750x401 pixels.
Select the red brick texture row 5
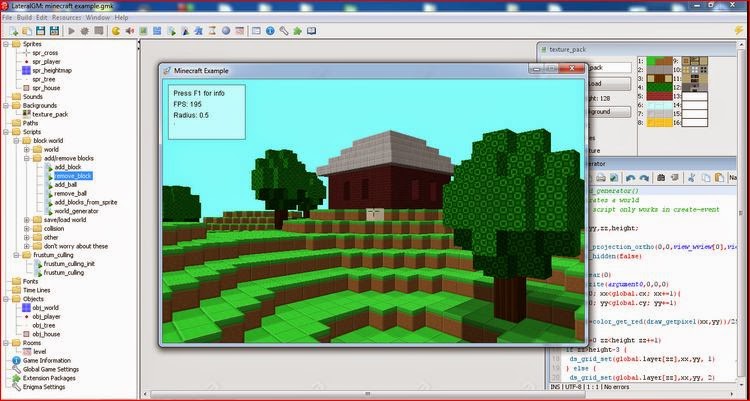(x=659, y=96)
